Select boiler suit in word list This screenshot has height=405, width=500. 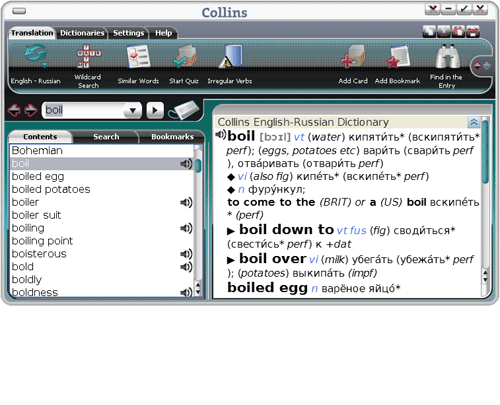click(x=102, y=215)
